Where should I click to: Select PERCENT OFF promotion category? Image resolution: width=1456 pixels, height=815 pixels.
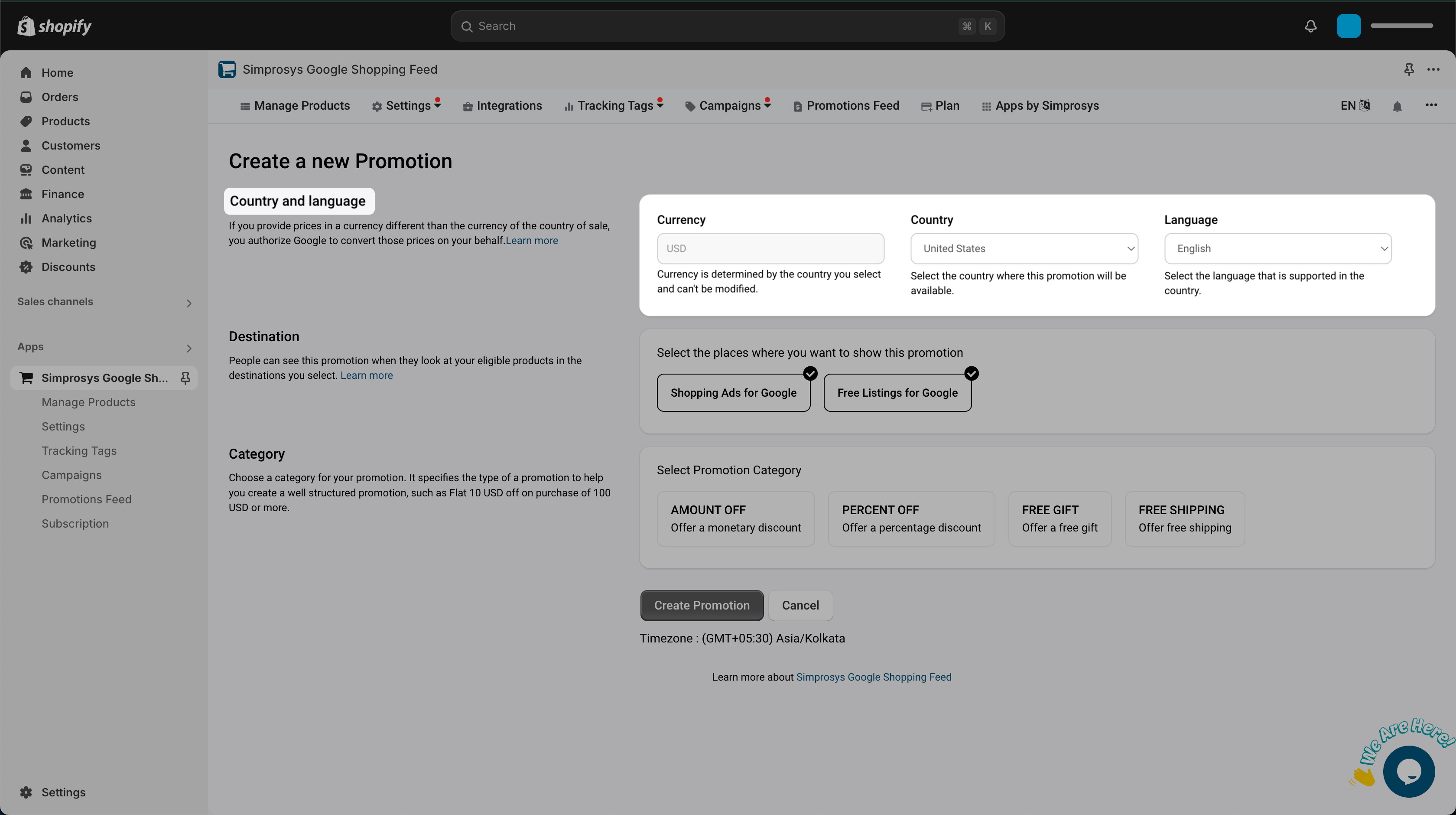click(911, 518)
